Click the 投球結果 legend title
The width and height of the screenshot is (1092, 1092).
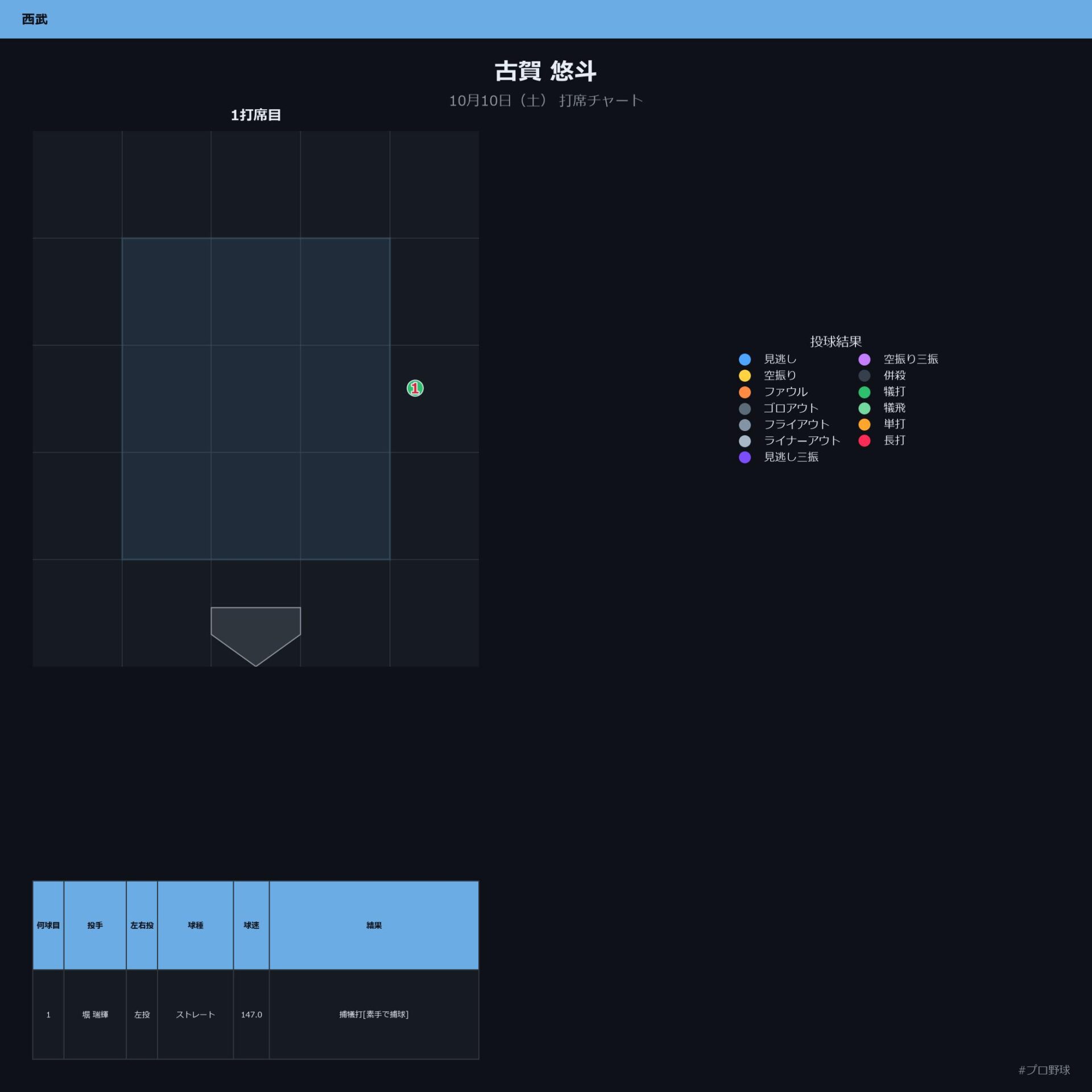(835, 341)
